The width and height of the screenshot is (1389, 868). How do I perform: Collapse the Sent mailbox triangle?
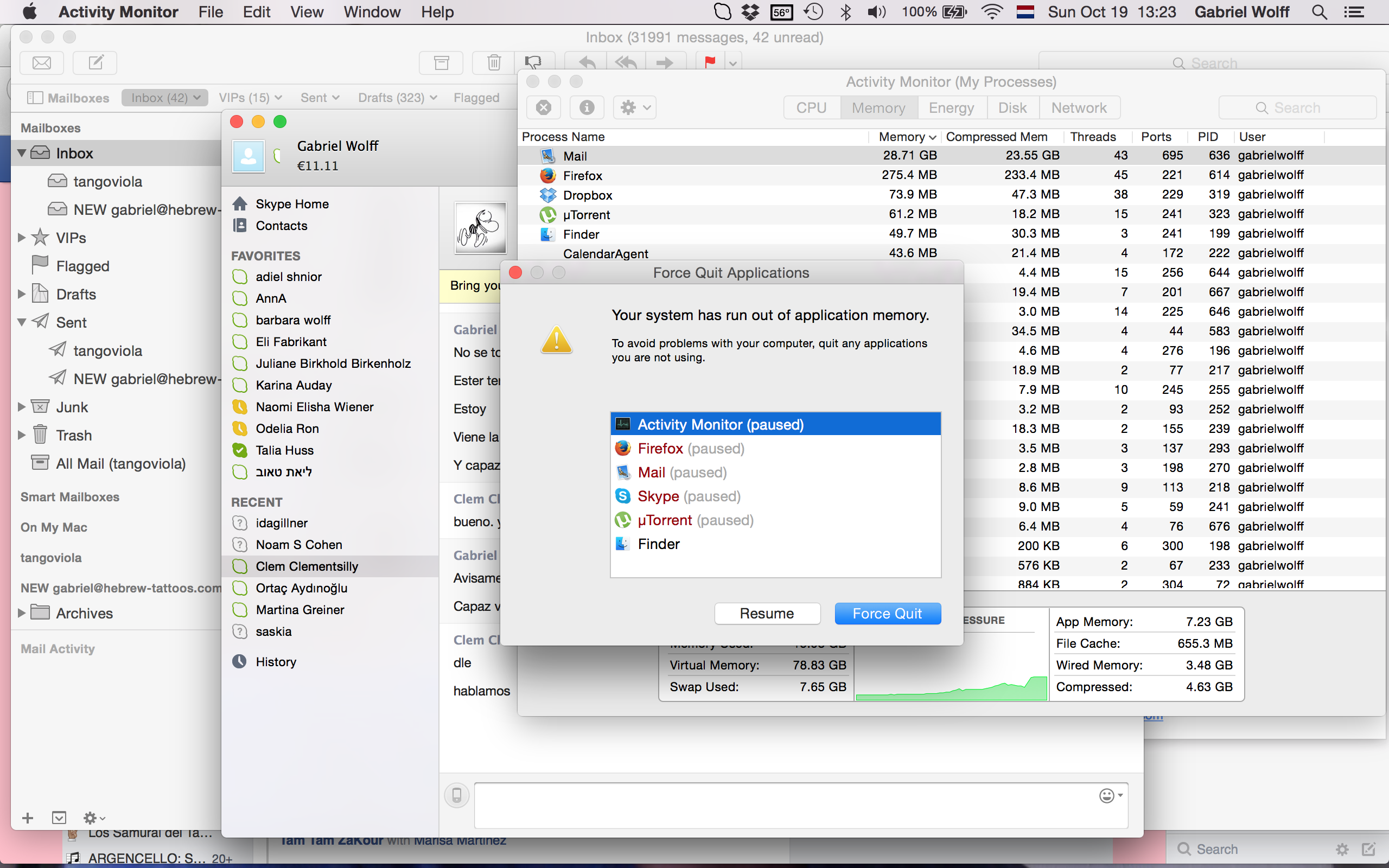pyautogui.click(x=21, y=322)
